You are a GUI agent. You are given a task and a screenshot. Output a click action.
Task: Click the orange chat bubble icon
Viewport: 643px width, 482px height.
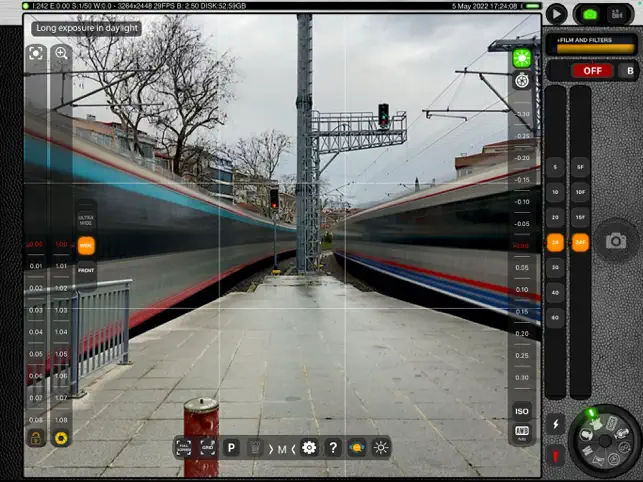[x=357, y=448]
